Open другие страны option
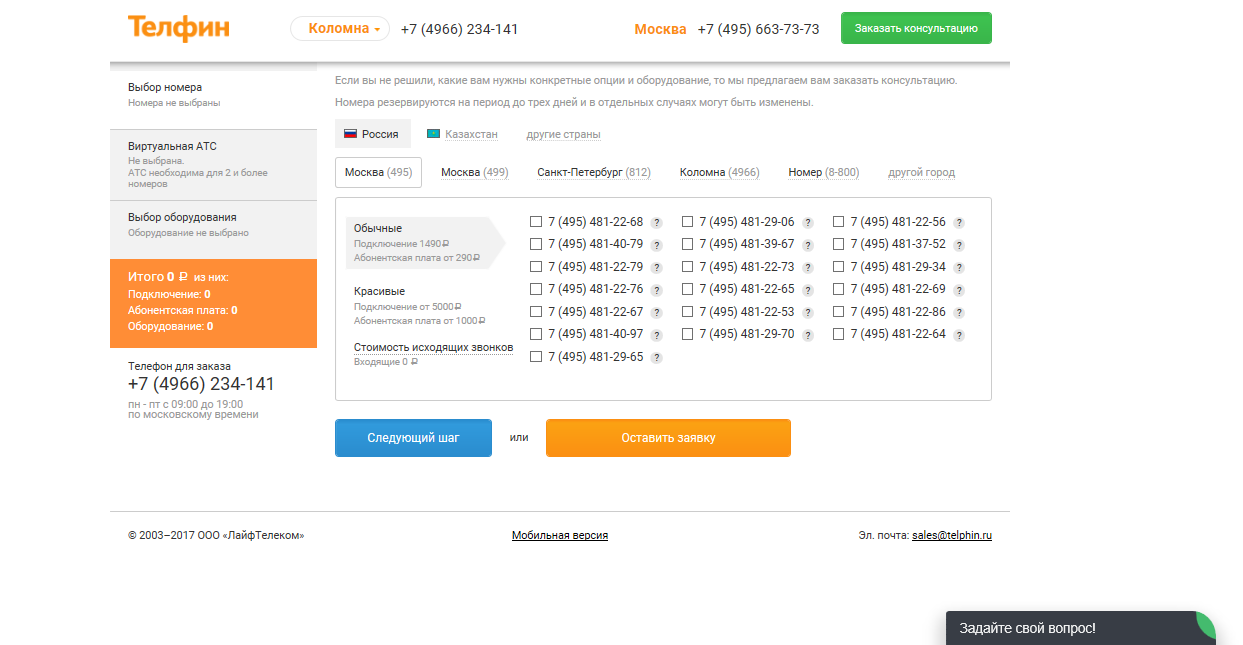Image resolution: width=1243 pixels, height=645 pixels. coord(563,134)
